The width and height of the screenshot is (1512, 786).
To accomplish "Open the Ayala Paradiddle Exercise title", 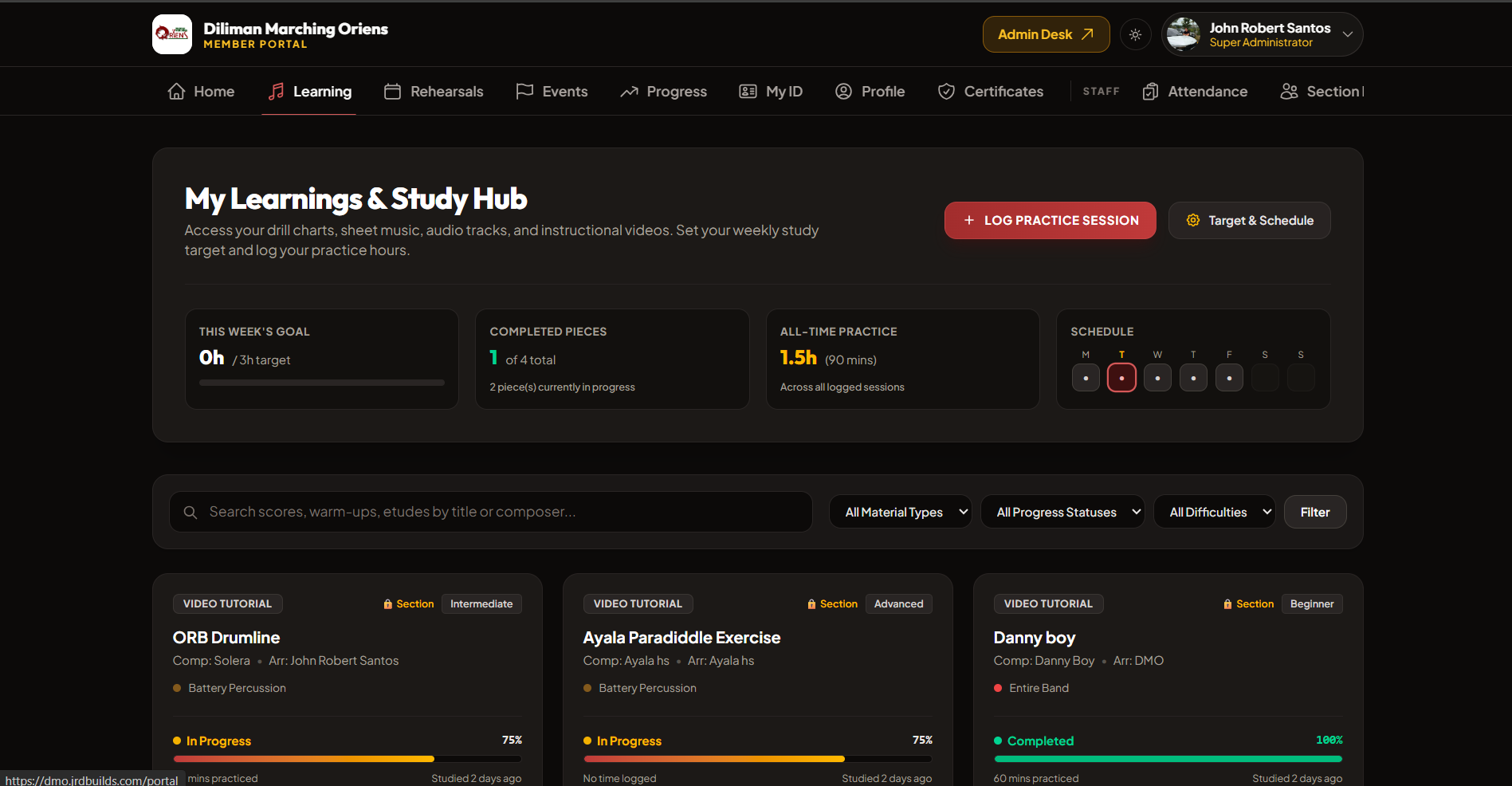I will pyautogui.click(x=681, y=638).
